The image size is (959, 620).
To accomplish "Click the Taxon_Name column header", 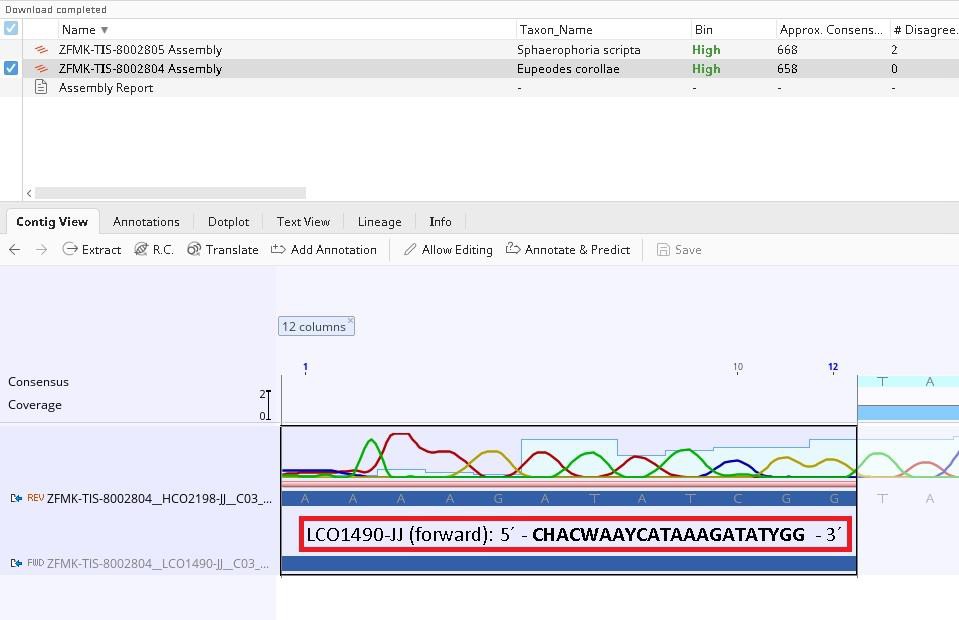I will 555,30.
